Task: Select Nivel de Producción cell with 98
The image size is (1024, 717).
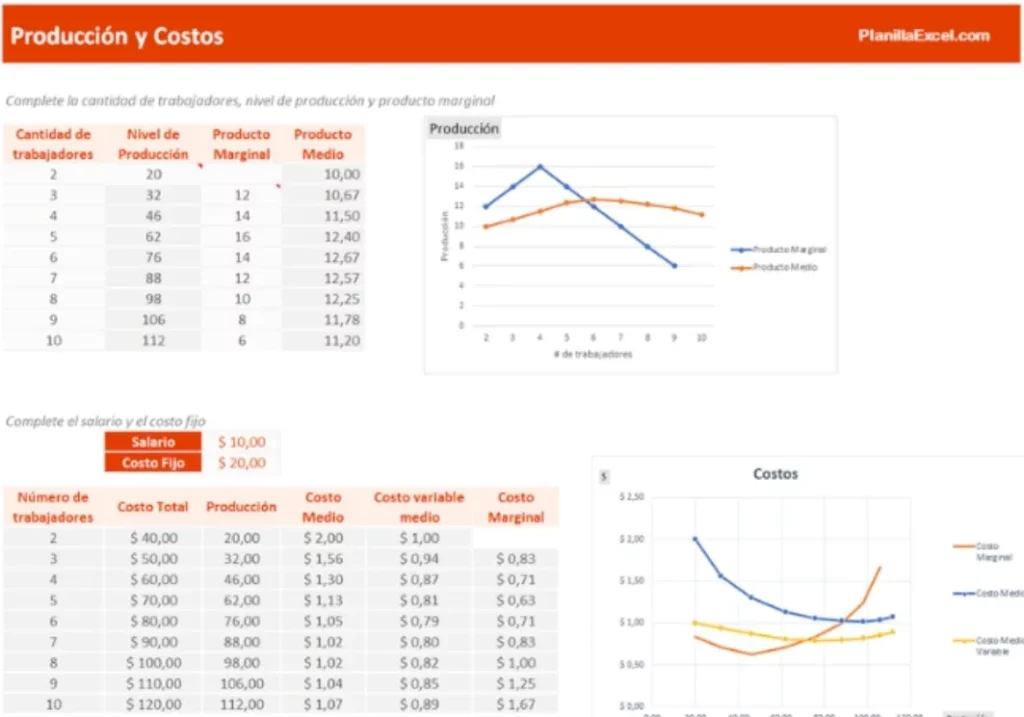Action: [153, 299]
